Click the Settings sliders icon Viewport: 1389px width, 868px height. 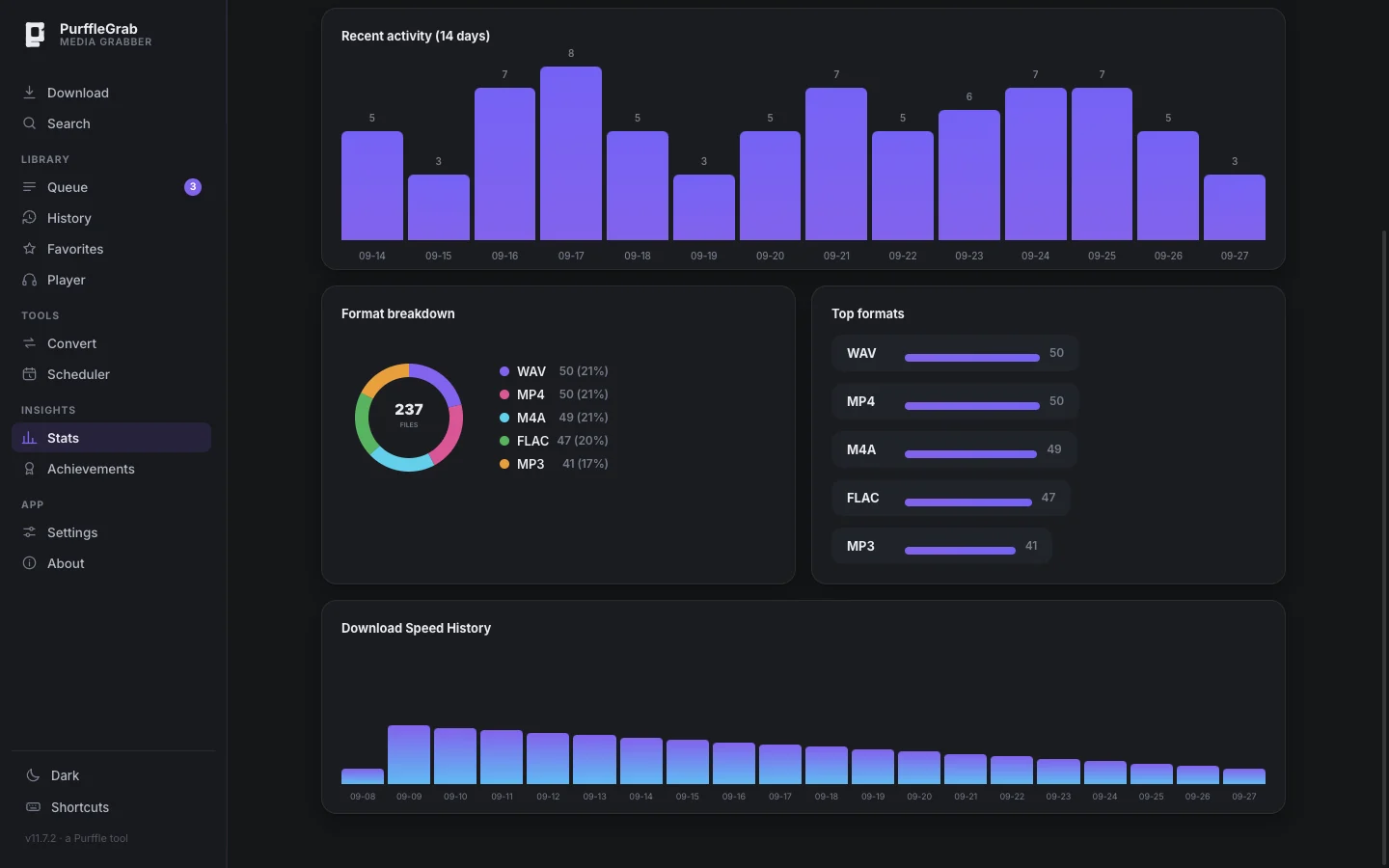click(30, 532)
